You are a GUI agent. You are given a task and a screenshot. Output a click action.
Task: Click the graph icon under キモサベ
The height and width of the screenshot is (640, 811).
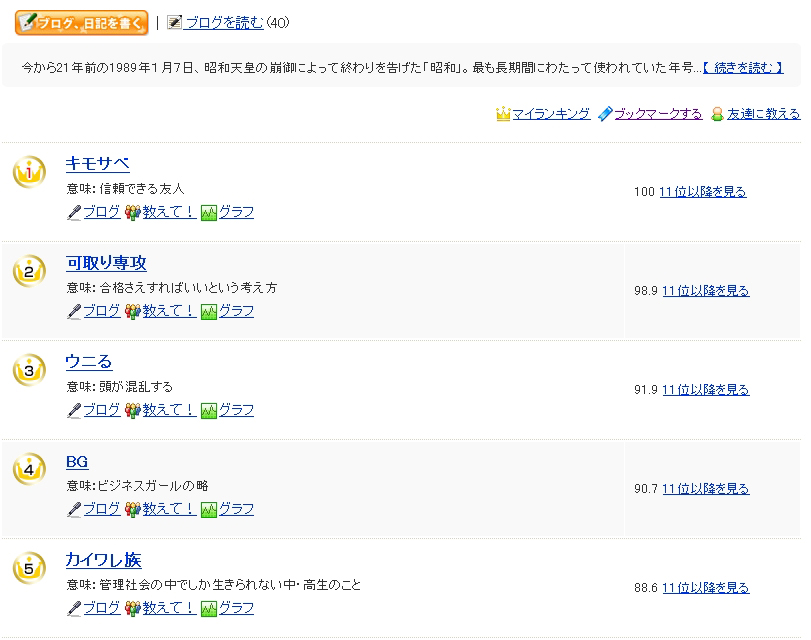click(x=209, y=212)
